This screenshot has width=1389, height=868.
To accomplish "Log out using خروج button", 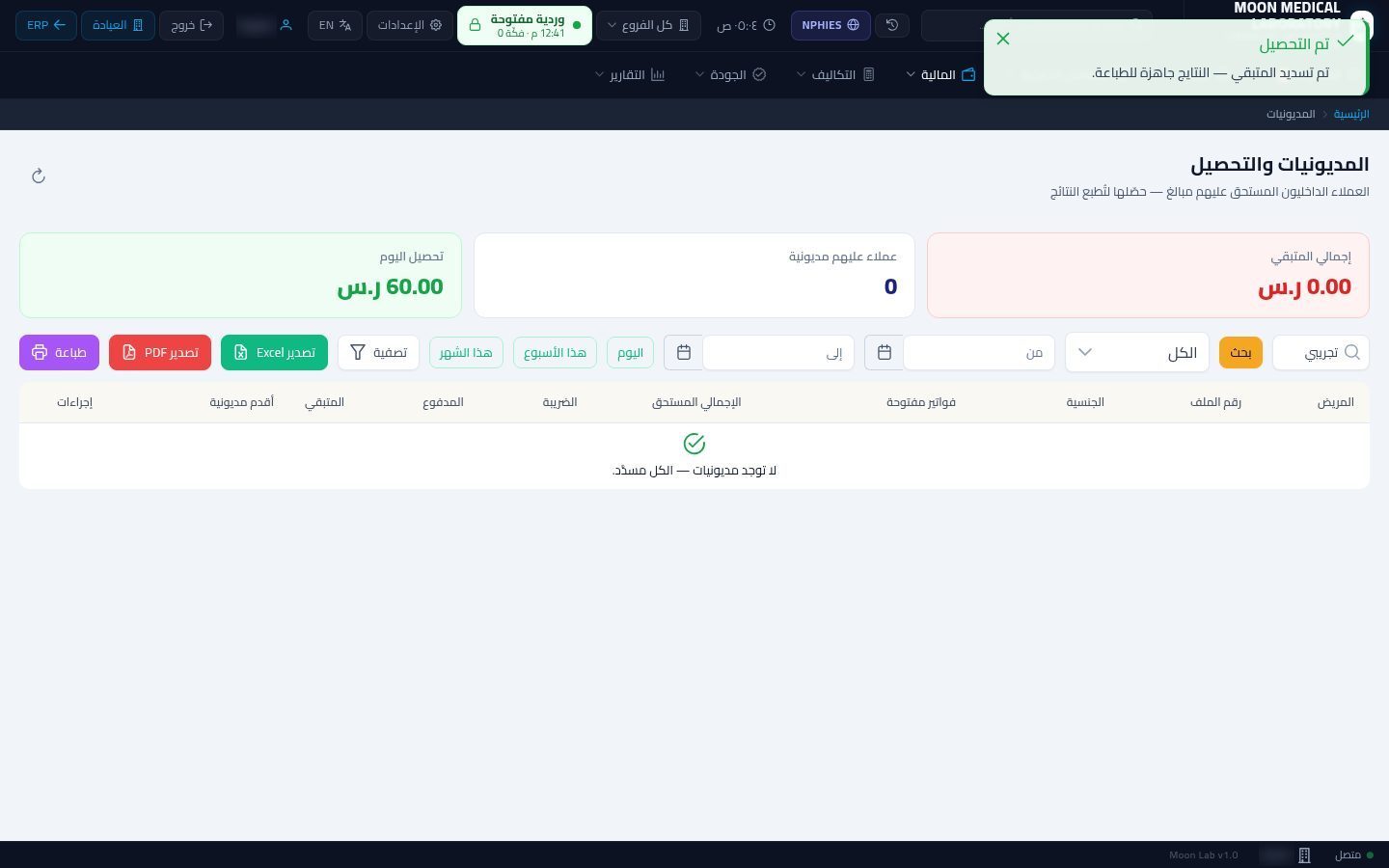I will (191, 25).
